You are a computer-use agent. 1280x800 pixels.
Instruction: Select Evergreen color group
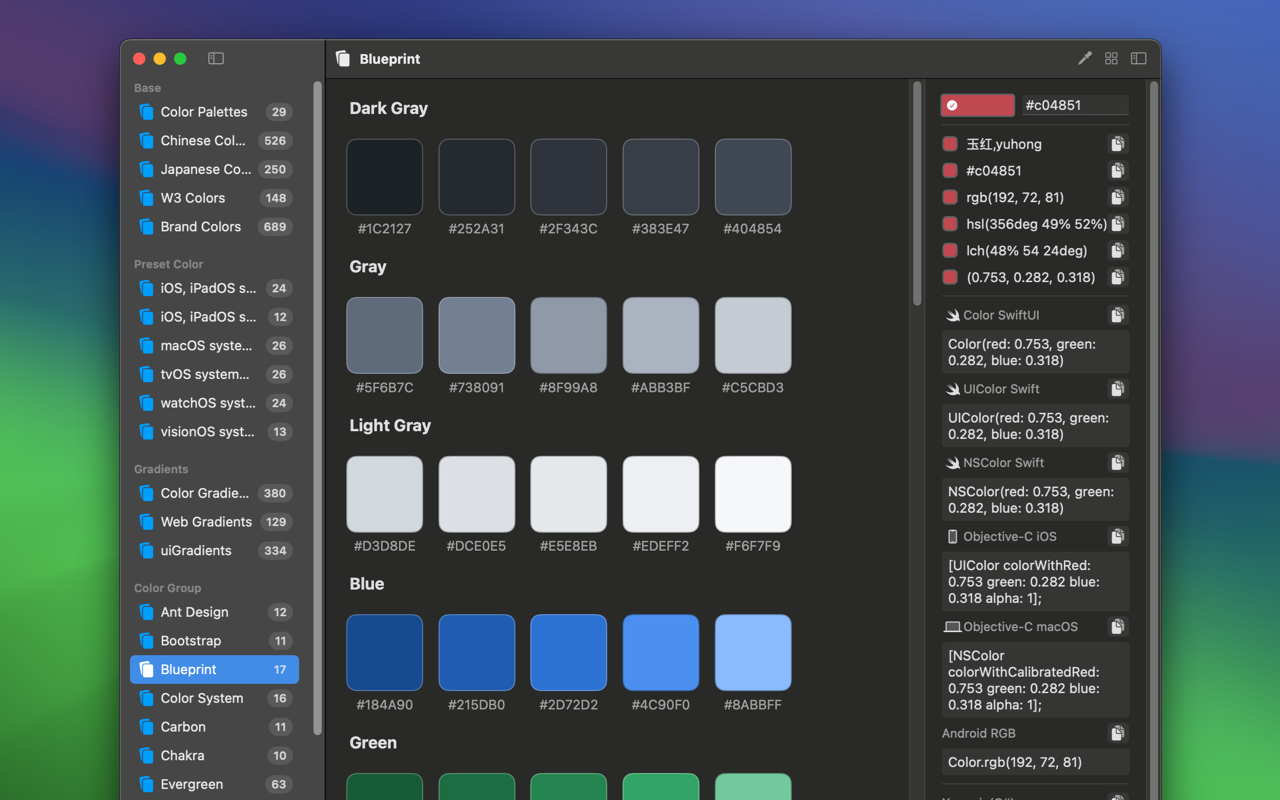(214, 785)
